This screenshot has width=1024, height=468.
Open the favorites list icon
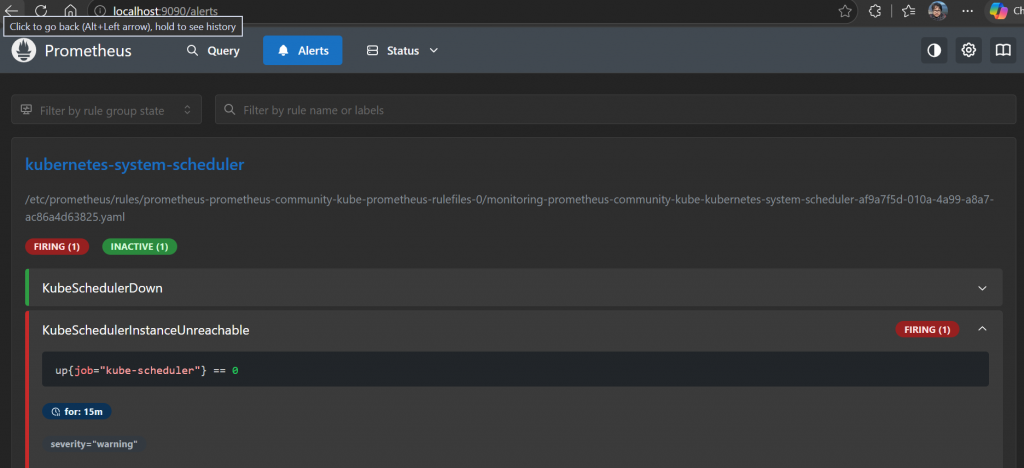[908, 11]
